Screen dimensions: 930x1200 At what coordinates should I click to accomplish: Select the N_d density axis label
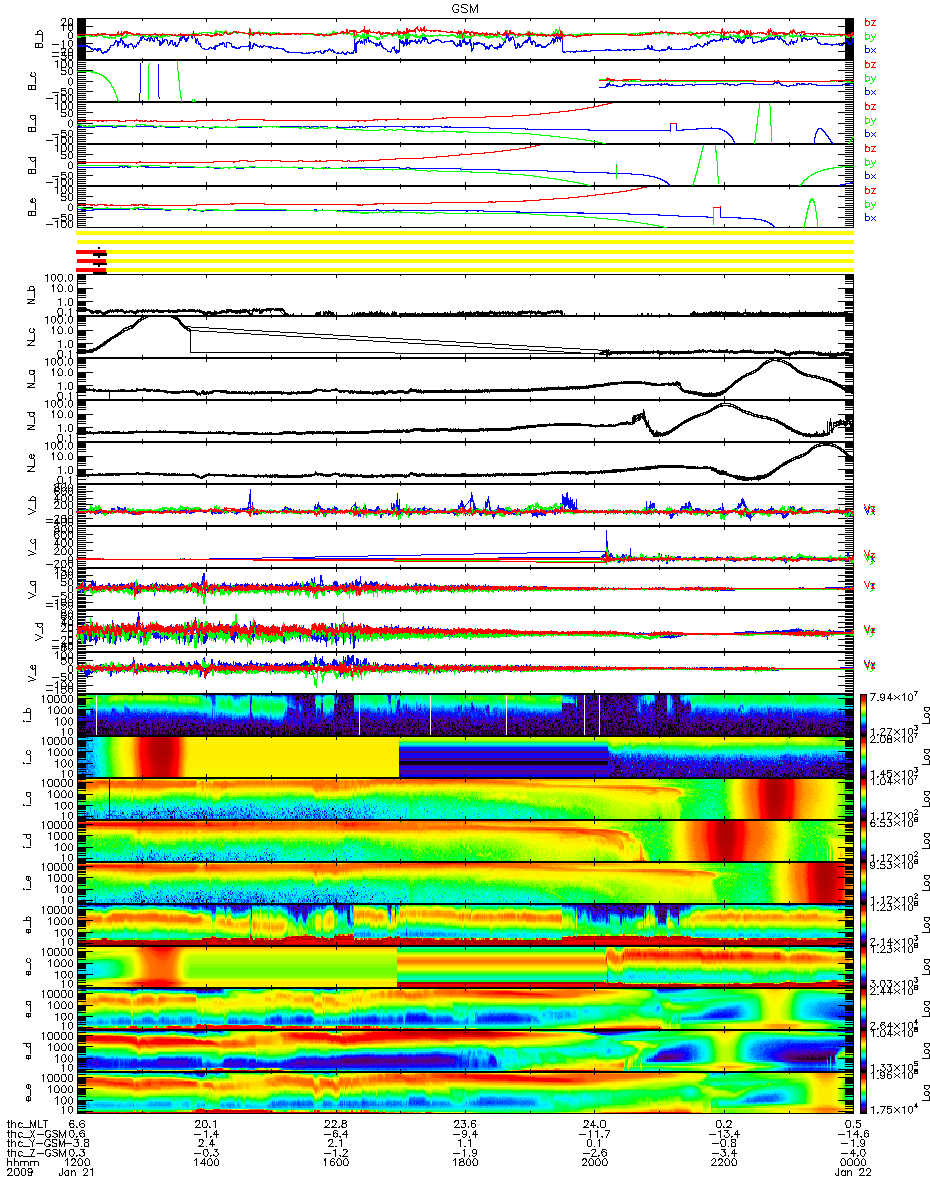pos(33,422)
